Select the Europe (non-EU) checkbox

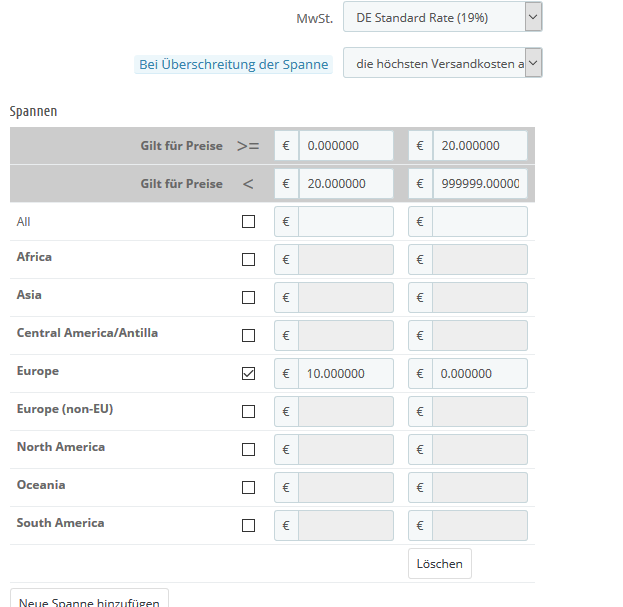[x=249, y=412]
